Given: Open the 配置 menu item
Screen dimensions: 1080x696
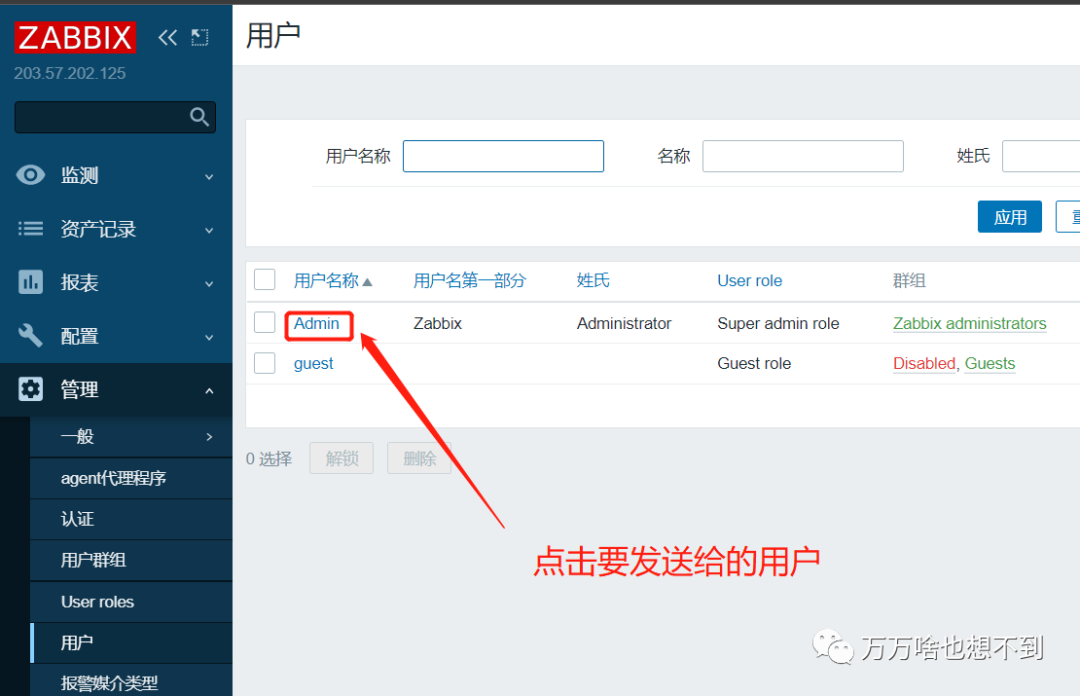Looking at the screenshot, I should [x=116, y=336].
